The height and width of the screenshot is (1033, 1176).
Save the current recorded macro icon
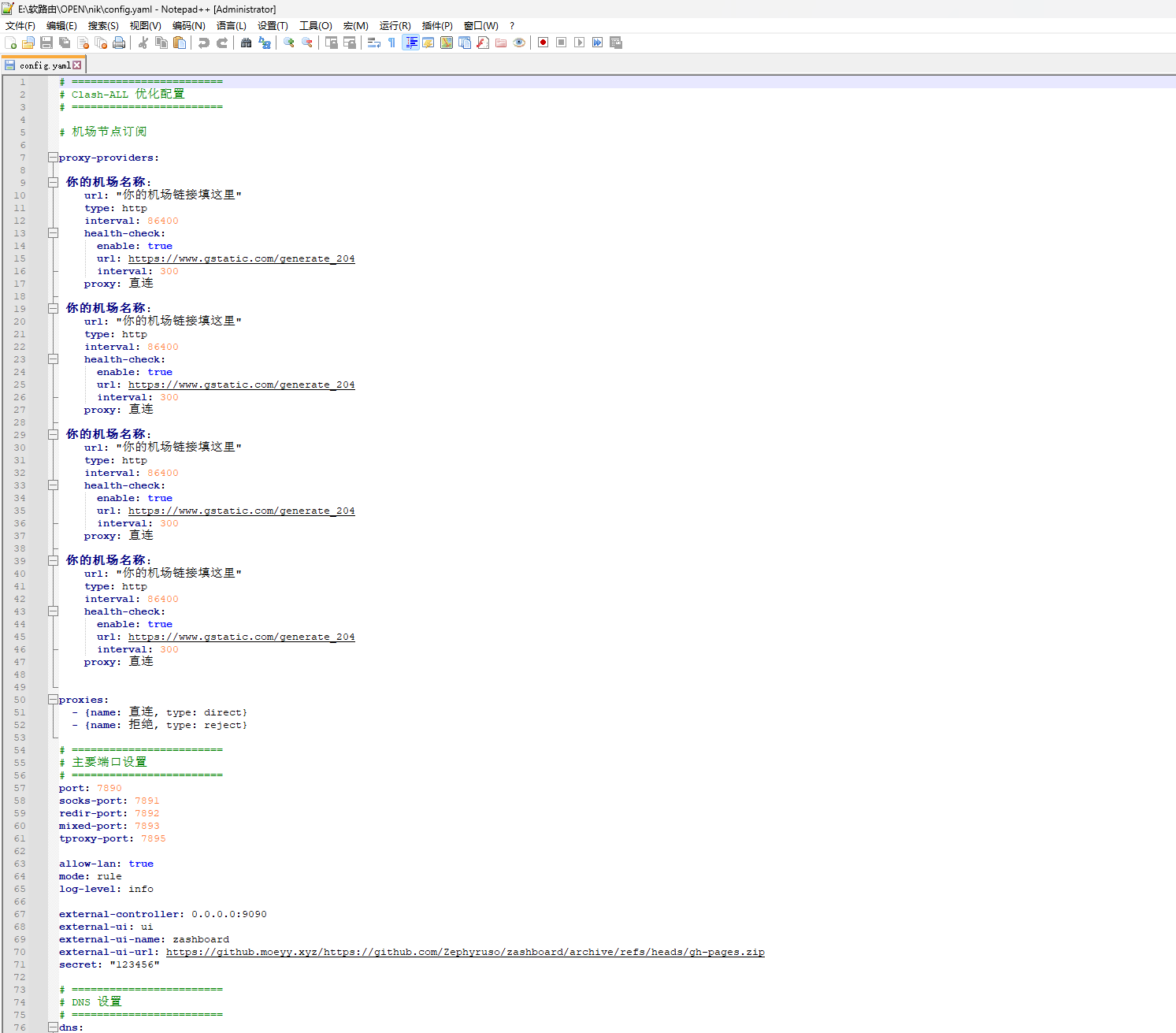click(616, 43)
